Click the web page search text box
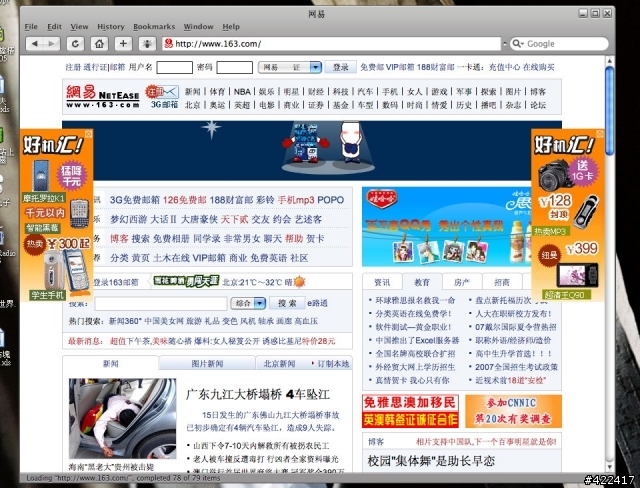640x488 pixels. [x=161, y=303]
